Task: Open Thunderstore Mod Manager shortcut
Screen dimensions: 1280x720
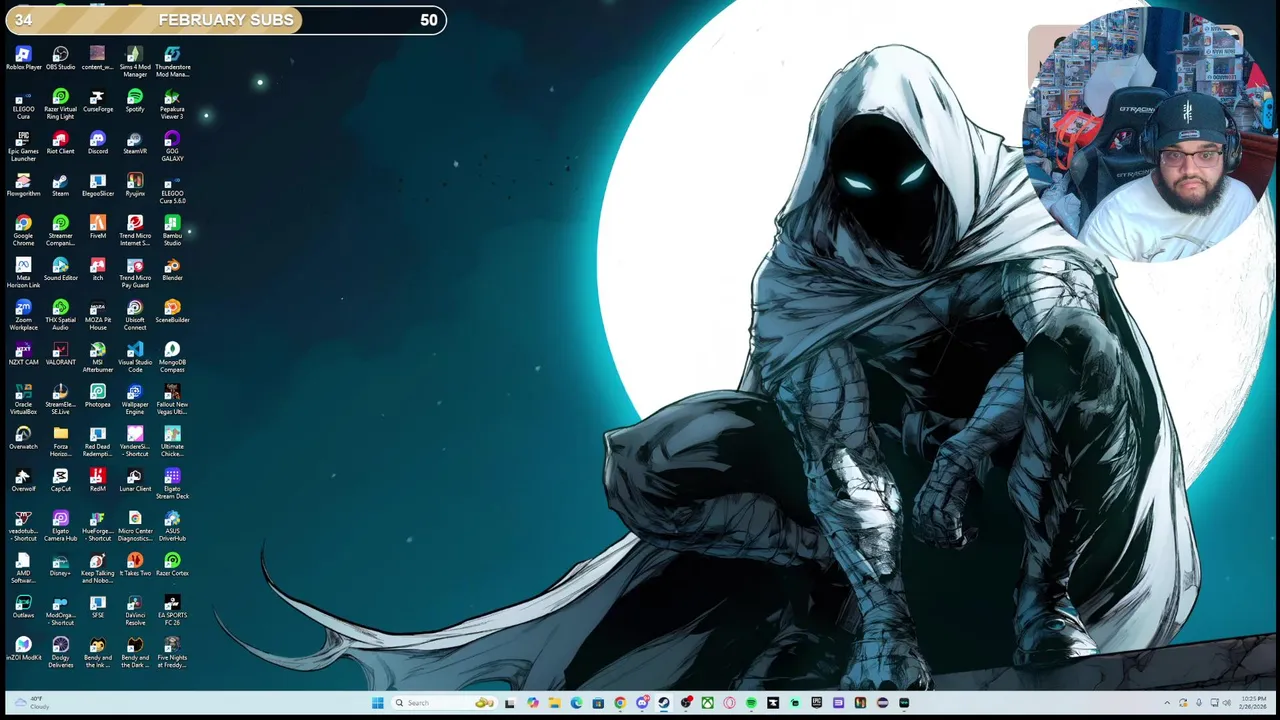Action: (172, 61)
